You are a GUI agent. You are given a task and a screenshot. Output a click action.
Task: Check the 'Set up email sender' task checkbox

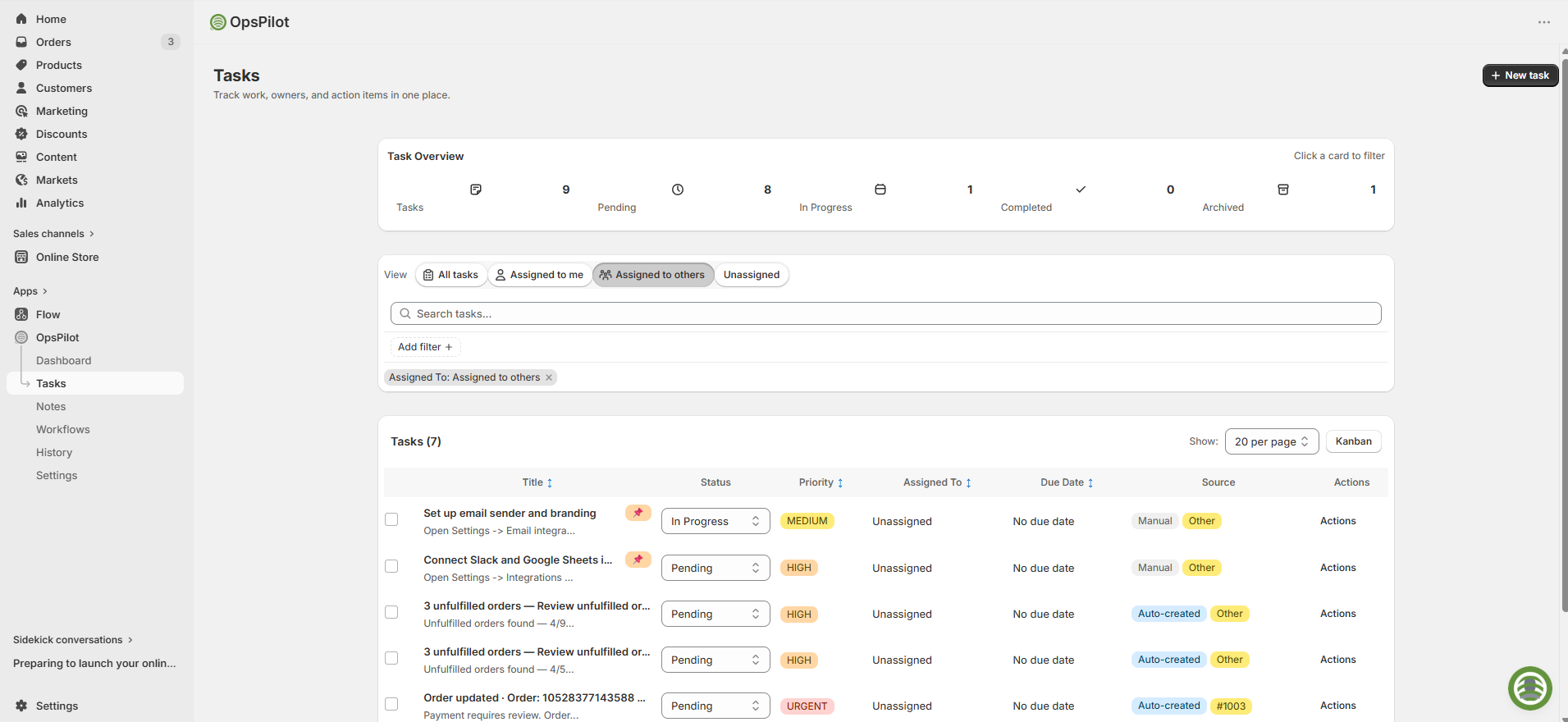coord(391,519)
